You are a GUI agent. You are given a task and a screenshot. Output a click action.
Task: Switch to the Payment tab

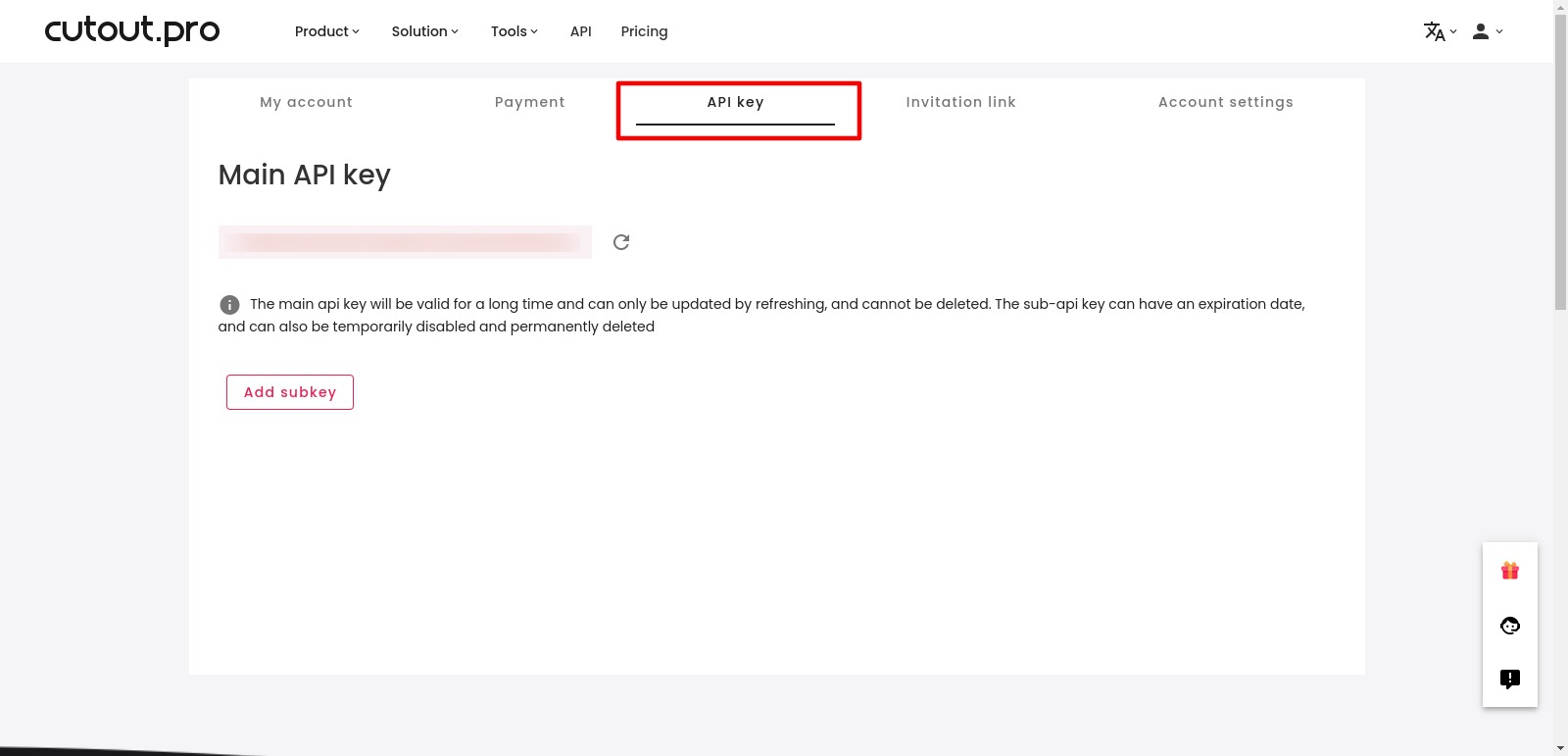point(529,102)
